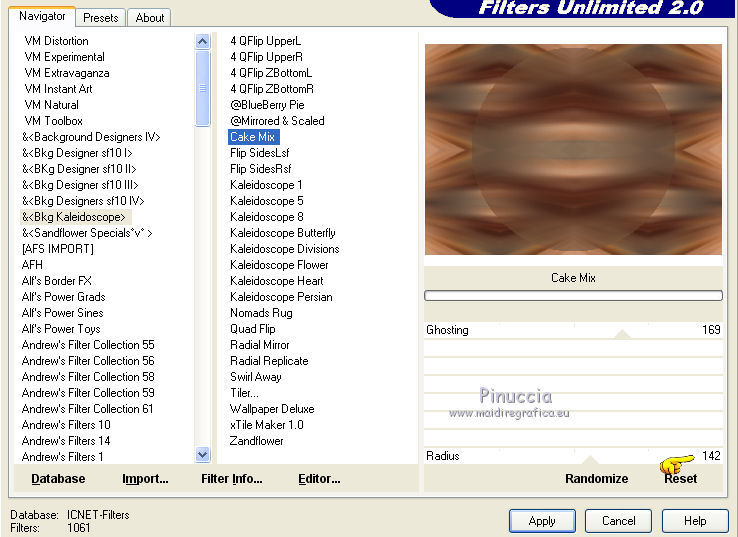Select the Navigator tab
Viewport: 738px width, 537px height.
pyautogui.click(x=42, y=16)
